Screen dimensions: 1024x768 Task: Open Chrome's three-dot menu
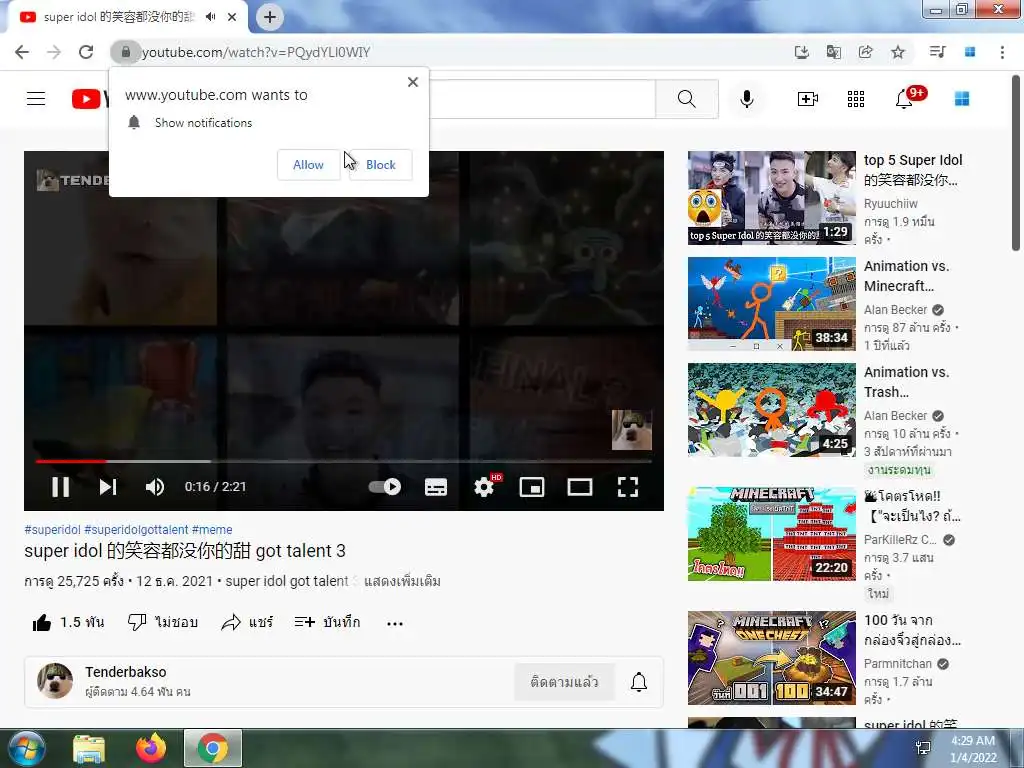(x=1002, y=52)
